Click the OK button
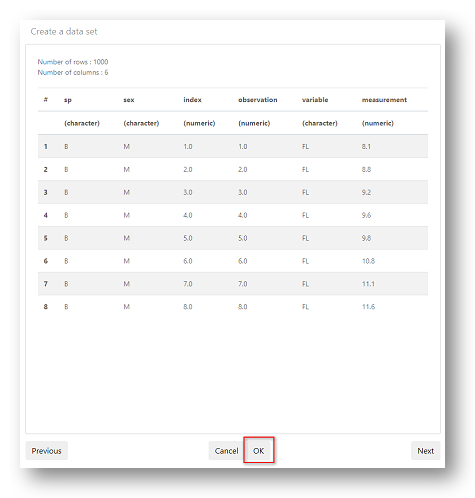Viewport: 475px width, 498px height. pos(258,450)
